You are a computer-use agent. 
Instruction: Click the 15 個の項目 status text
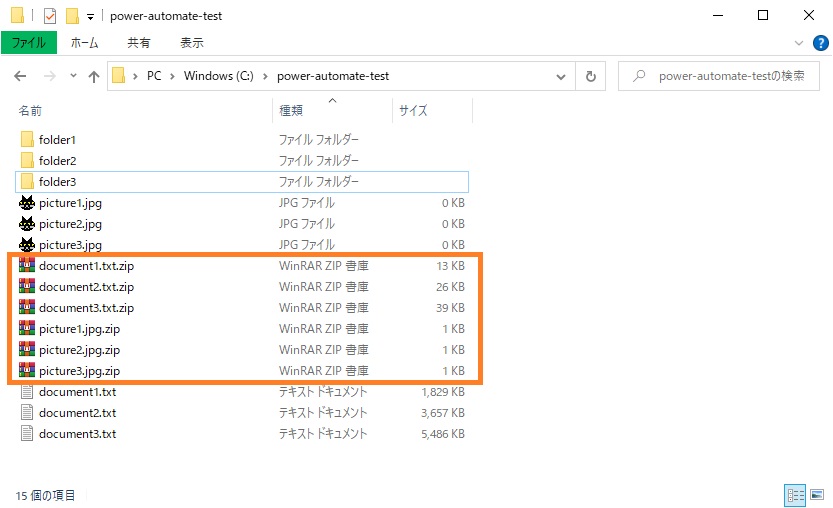click(45, 495)
